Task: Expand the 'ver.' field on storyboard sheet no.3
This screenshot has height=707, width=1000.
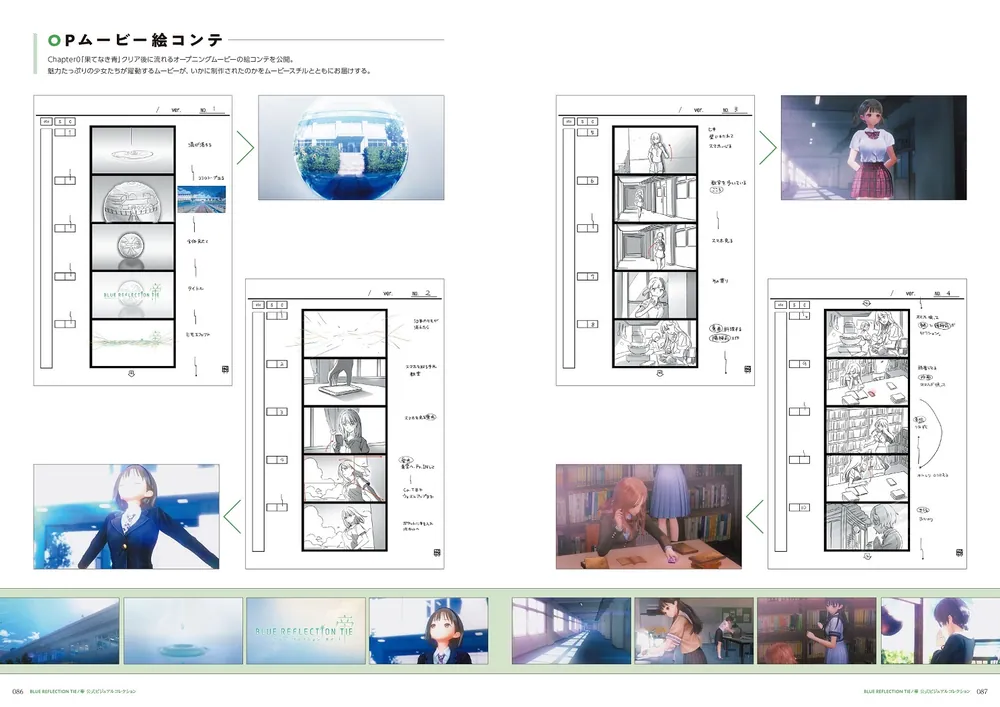Action: click(x=698, y=109)
